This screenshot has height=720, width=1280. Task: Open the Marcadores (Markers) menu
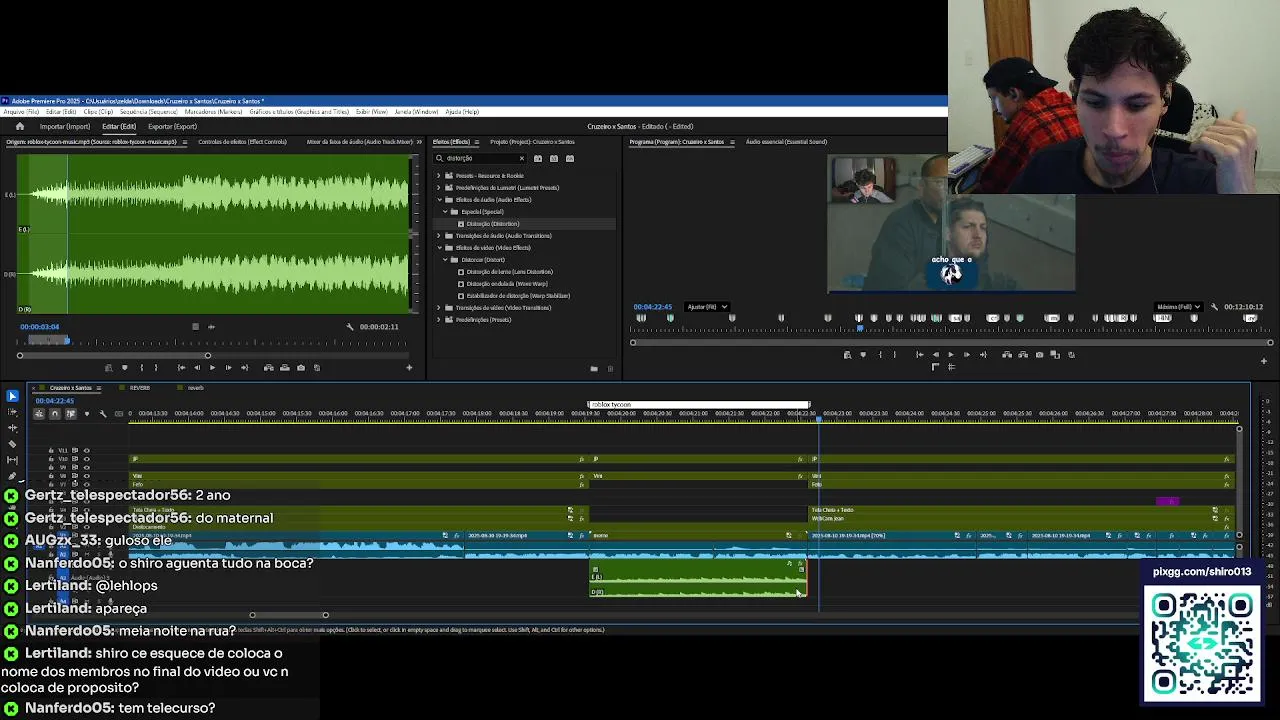point(214,112)
